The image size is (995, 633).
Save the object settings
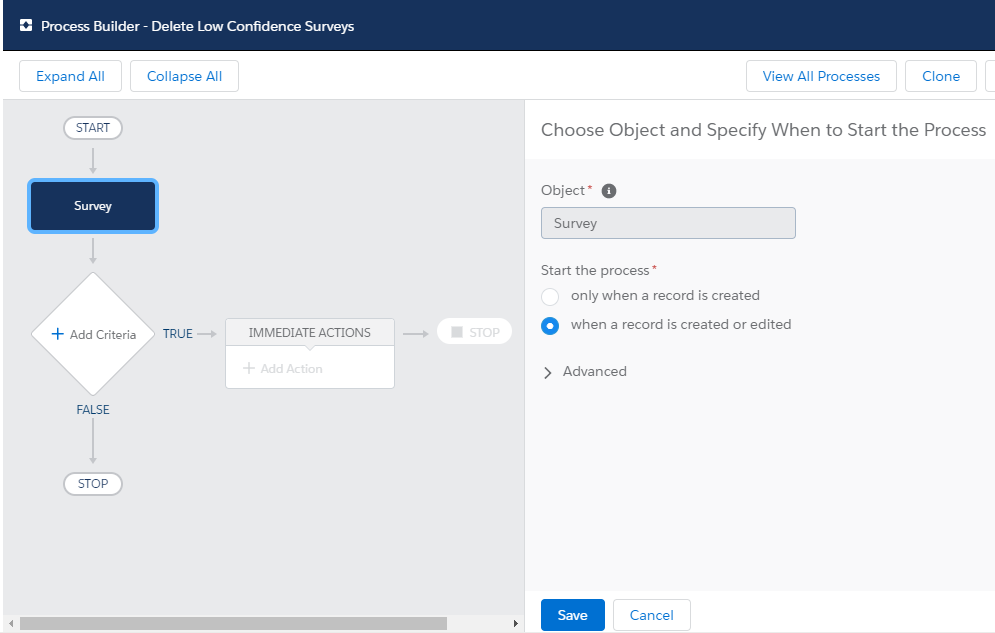point(572,615)
